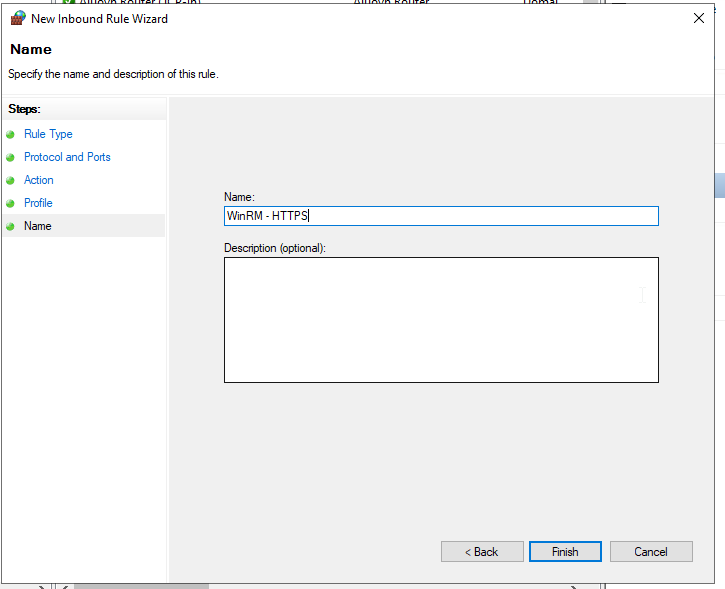
Task: Open the Protocol and Ports step
Action: [67, 157]
